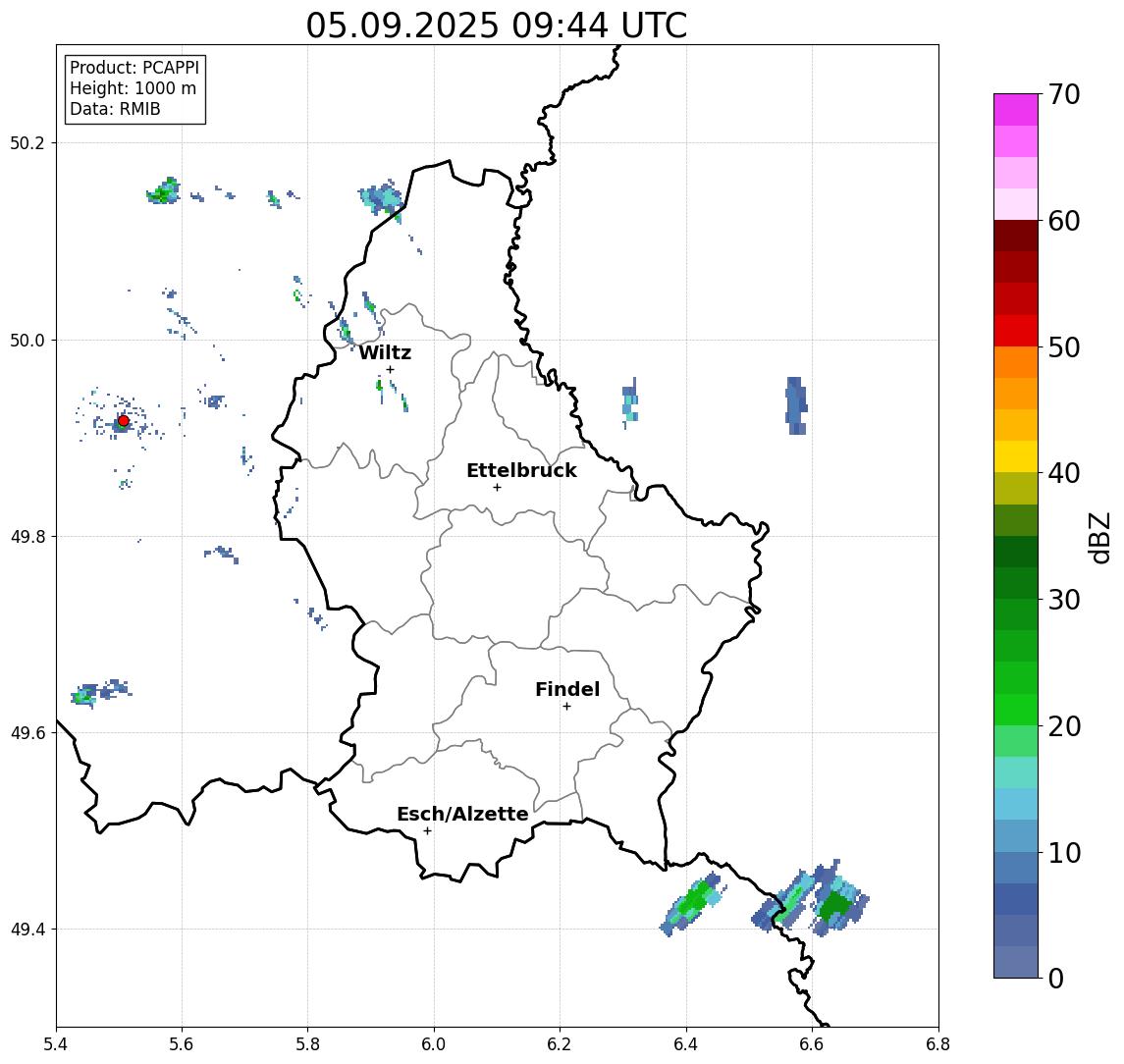Click the longitude axis label 5.4
The height and width of the screenshot is (1064, 1124).
coord(57,1044)
